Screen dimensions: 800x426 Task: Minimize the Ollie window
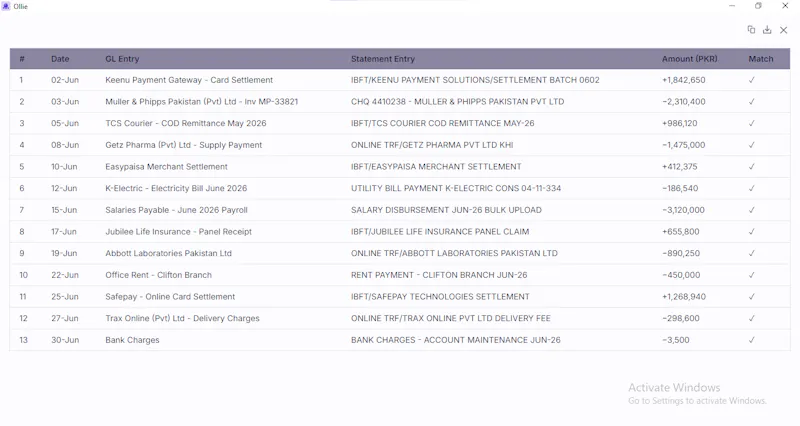coord(732,6)
